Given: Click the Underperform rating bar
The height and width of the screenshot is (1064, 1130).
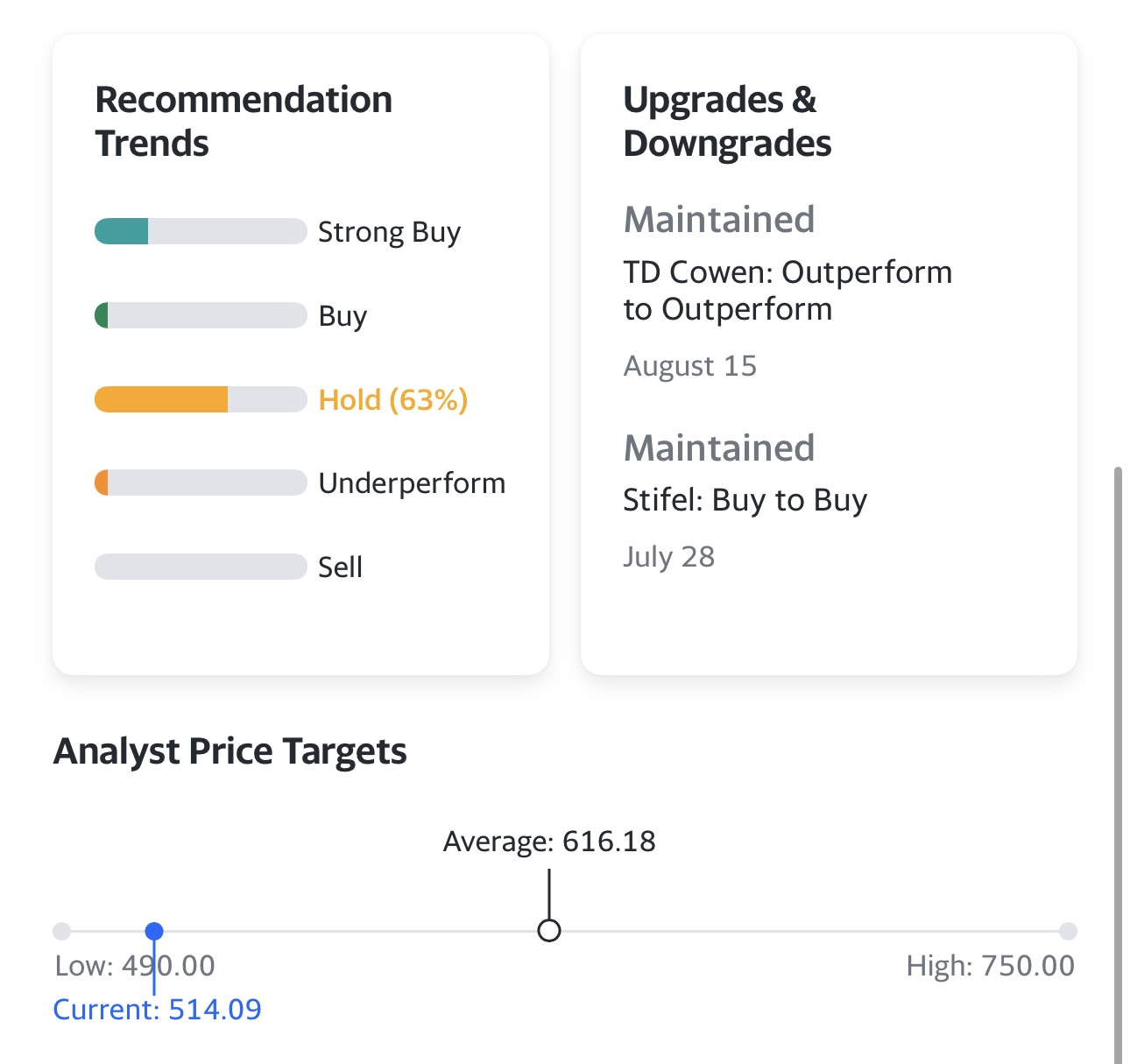Looking at the screenshot, I should pos(199,483).
